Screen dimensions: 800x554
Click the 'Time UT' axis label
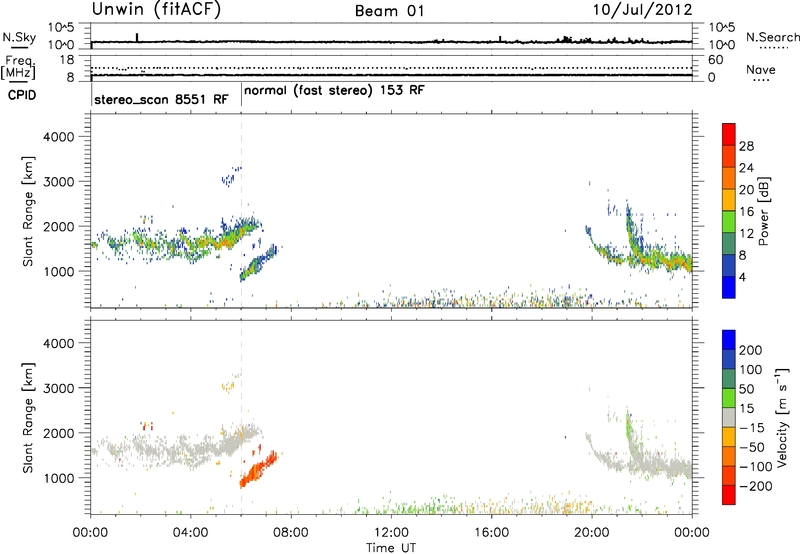pyautogui.click(x=390, y=548)
